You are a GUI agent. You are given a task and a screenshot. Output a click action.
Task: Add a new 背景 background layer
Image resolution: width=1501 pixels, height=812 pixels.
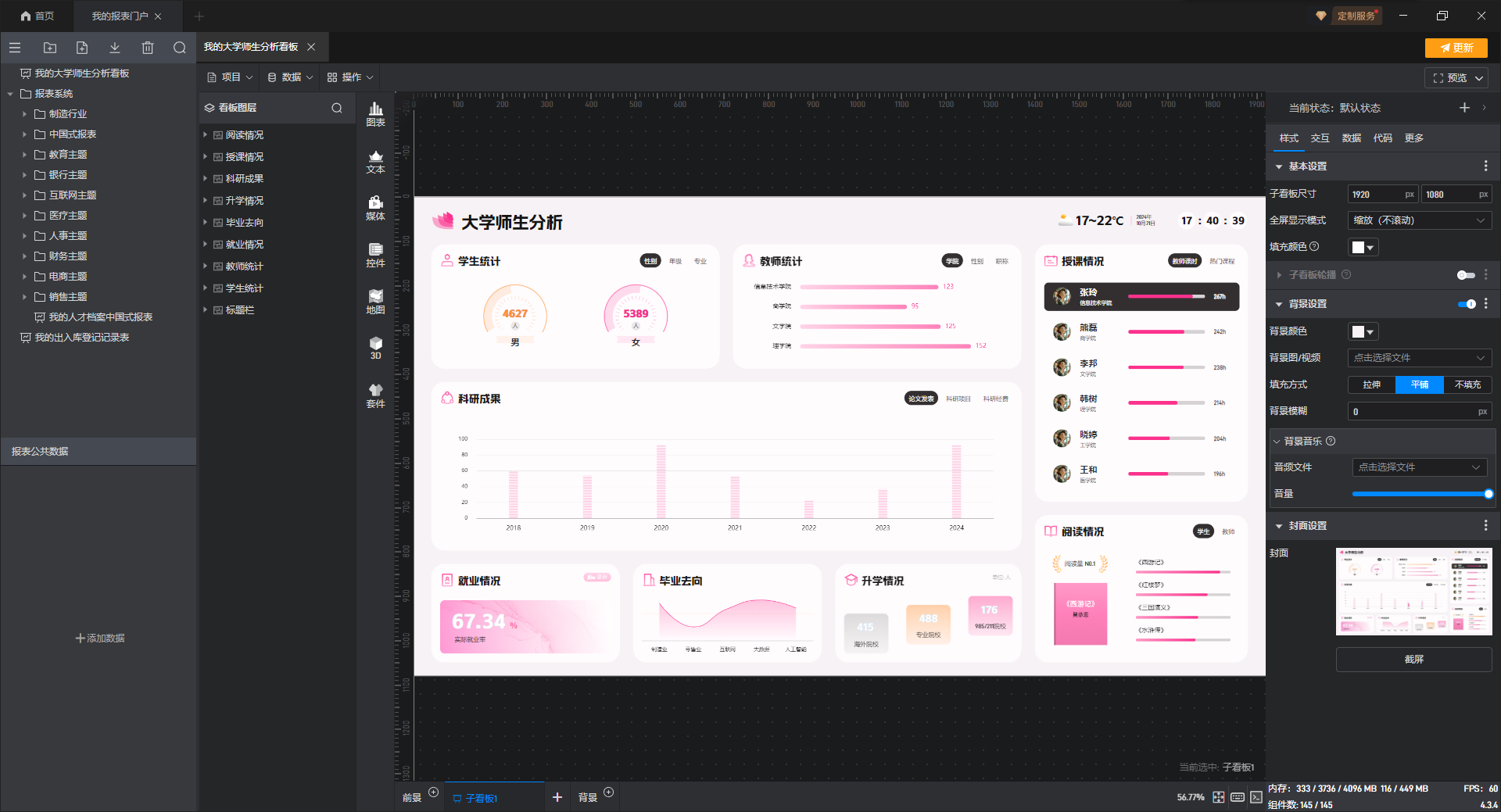pos(609,792)
